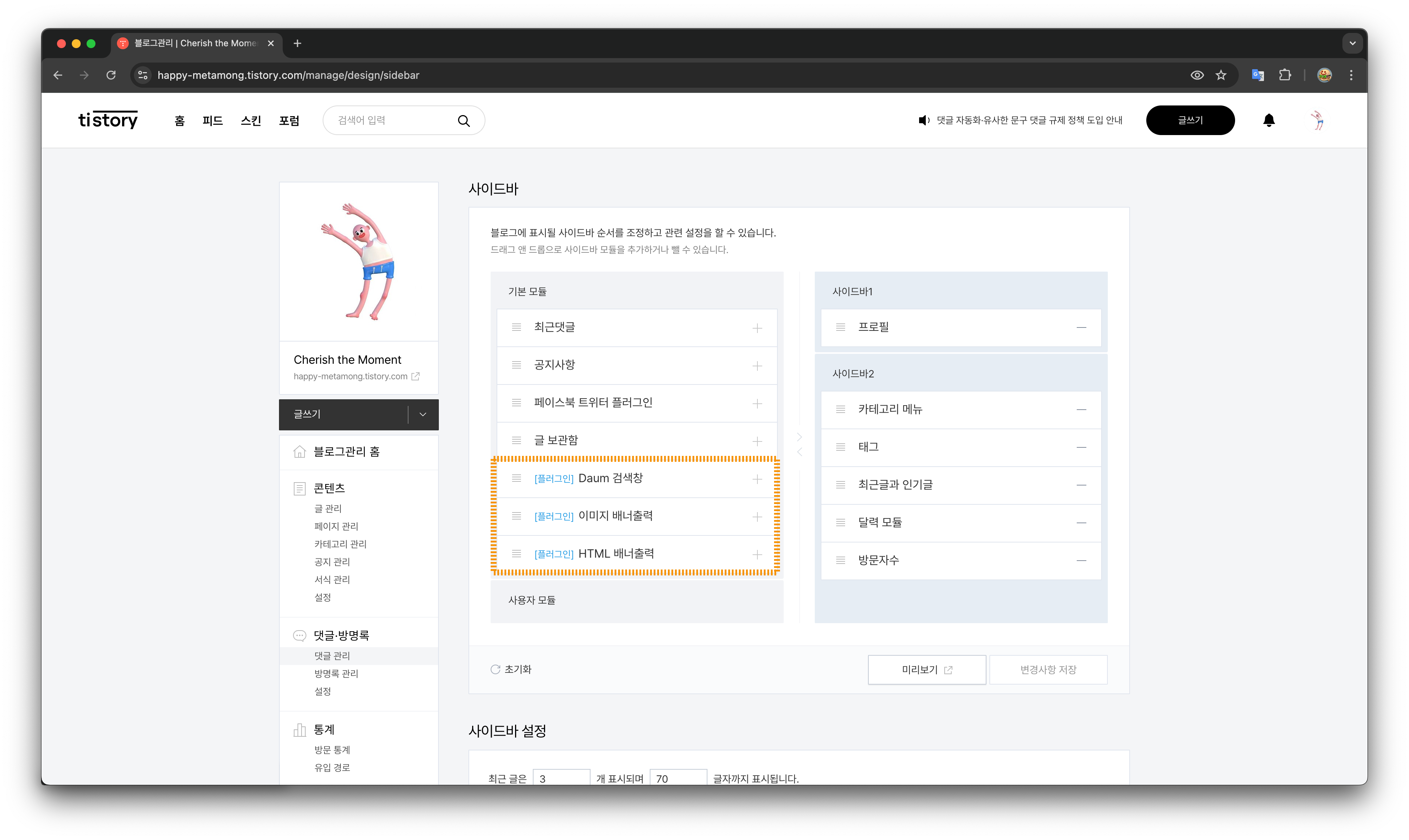Go to 카테고리 관리 in sidebar
The height and width of the screenshot is (840, 1409).
pyautogui.click(x=340, y=544)
